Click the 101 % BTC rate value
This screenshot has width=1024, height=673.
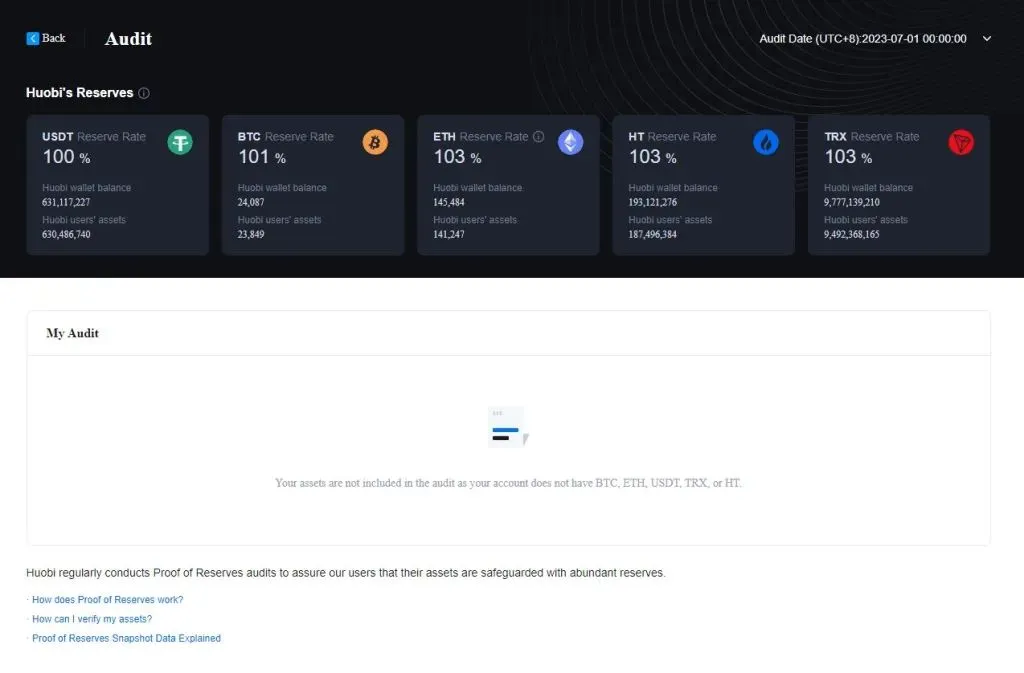coord(262,157)
